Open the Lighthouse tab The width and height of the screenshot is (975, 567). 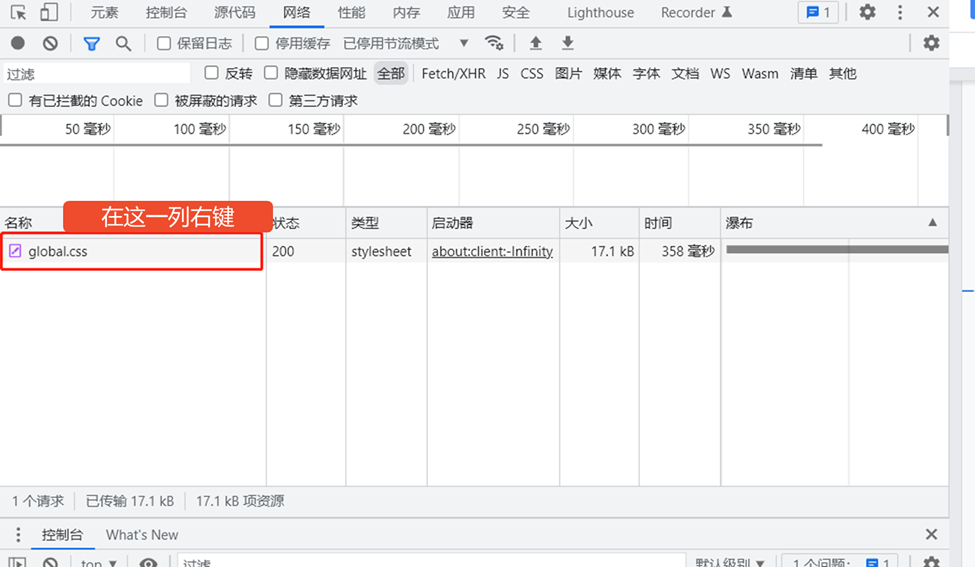(601, 12)
